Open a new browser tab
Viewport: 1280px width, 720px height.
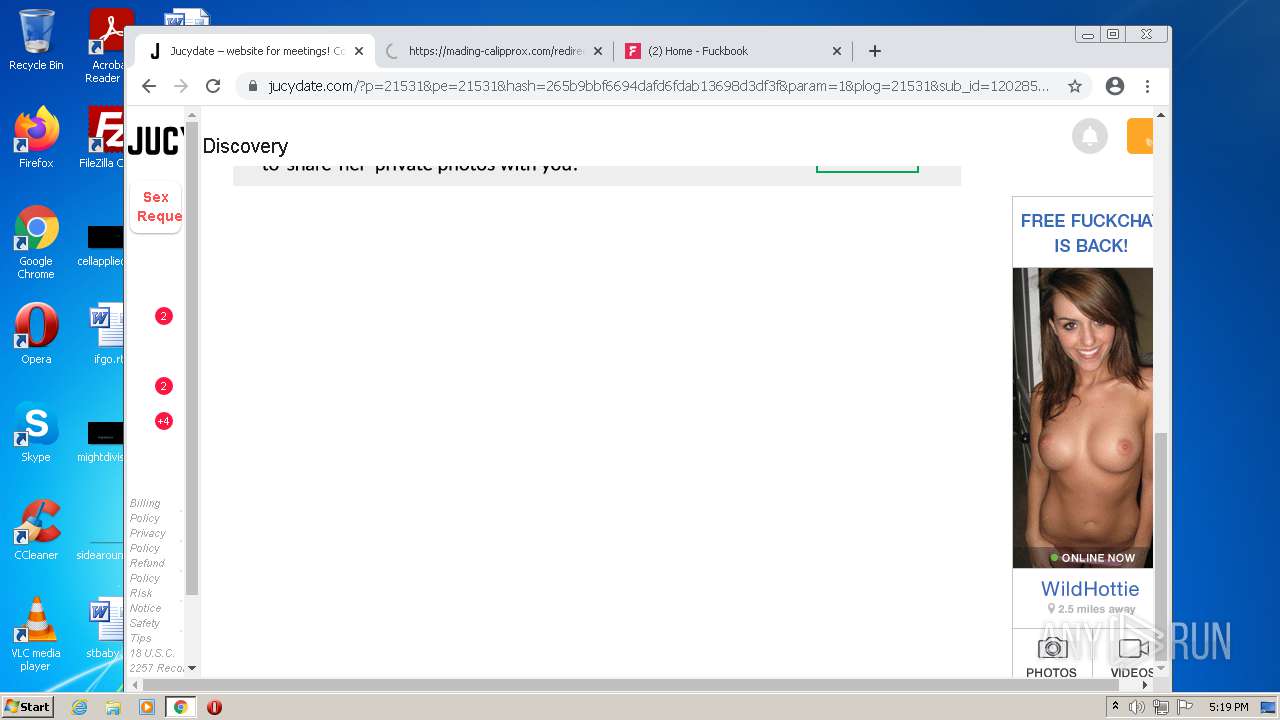pyautogui.click(x=875, y=51)
